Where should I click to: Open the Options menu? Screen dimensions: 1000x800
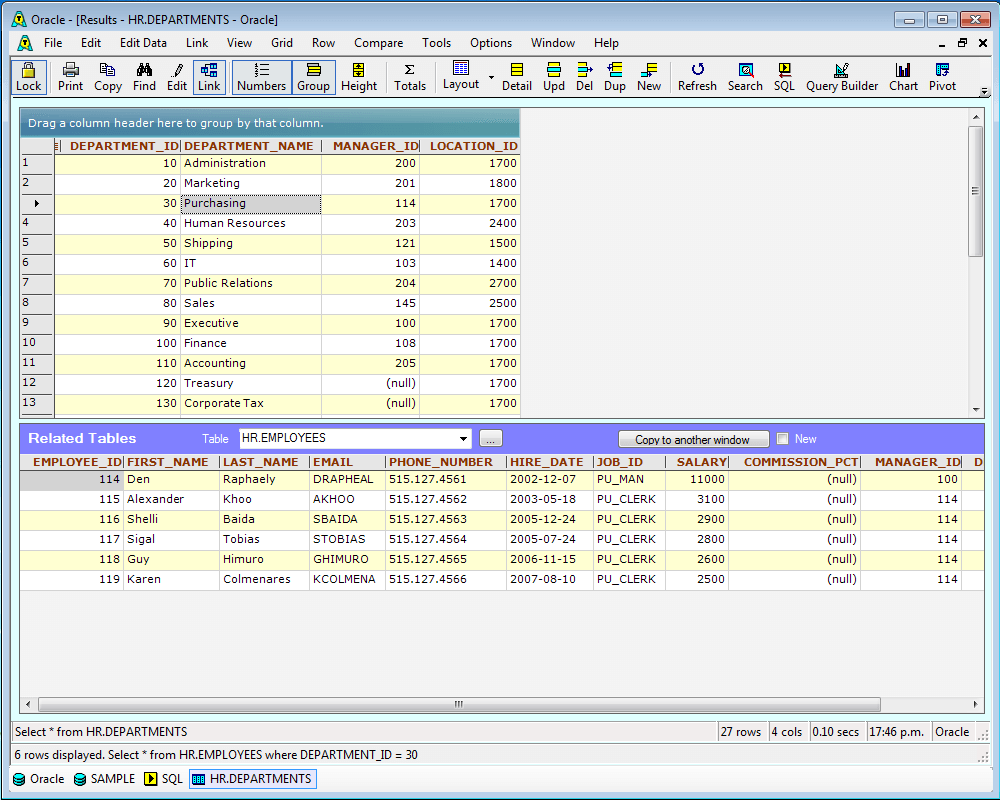click(x=491, y=43)
